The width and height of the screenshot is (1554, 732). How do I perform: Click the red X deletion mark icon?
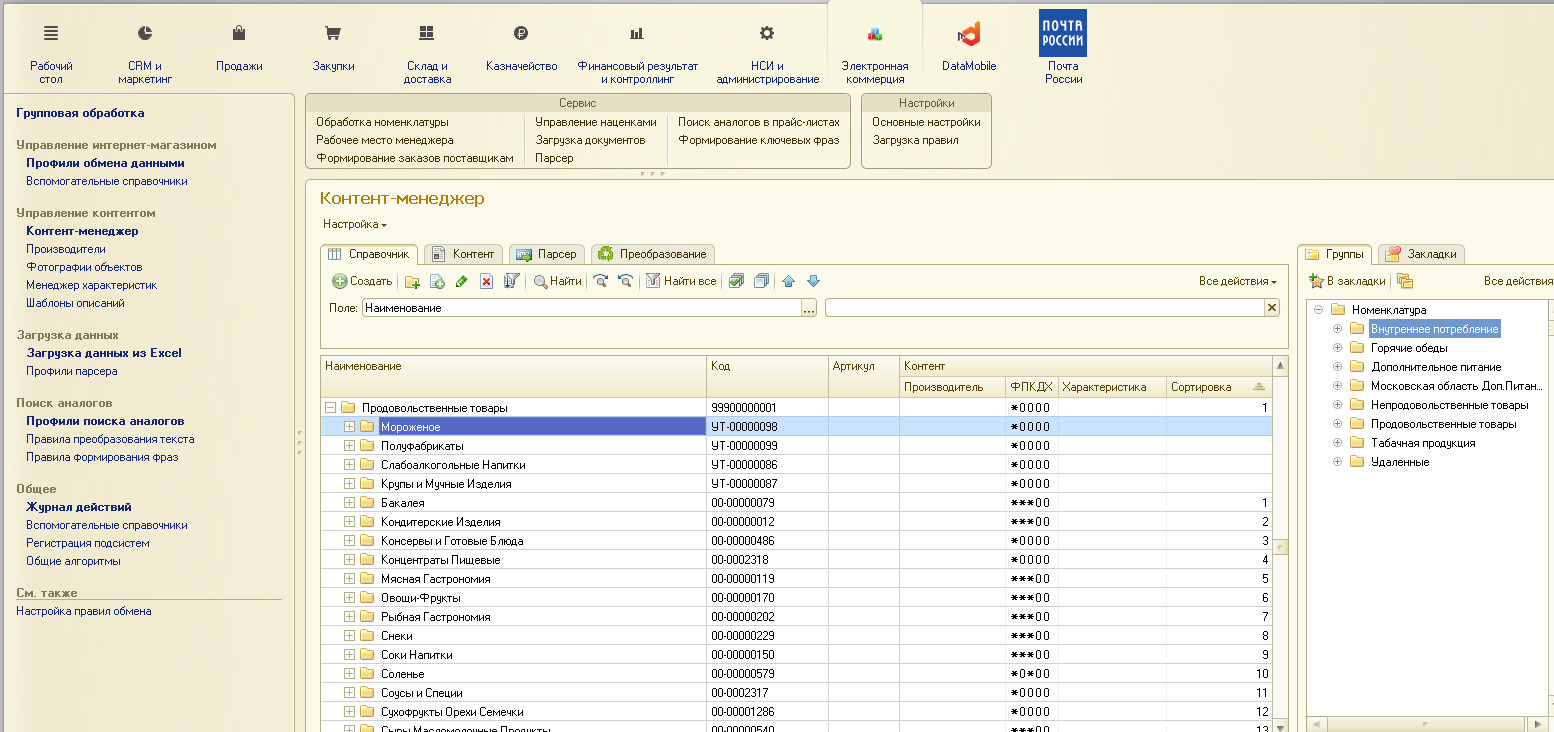487,282
